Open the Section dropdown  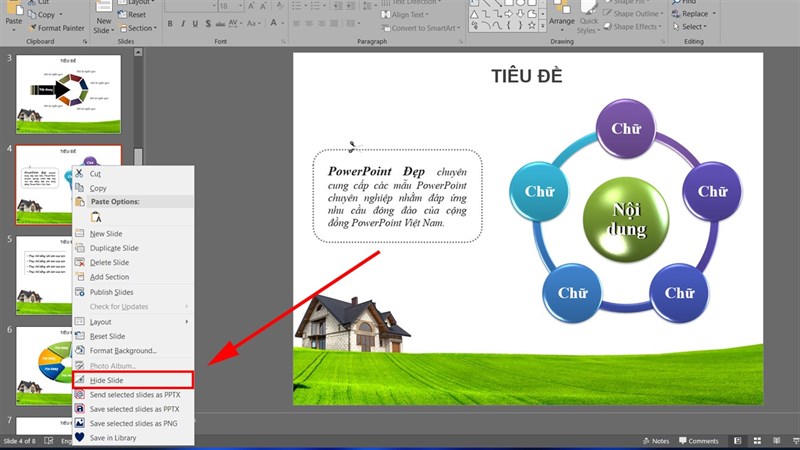coord(138,28)
